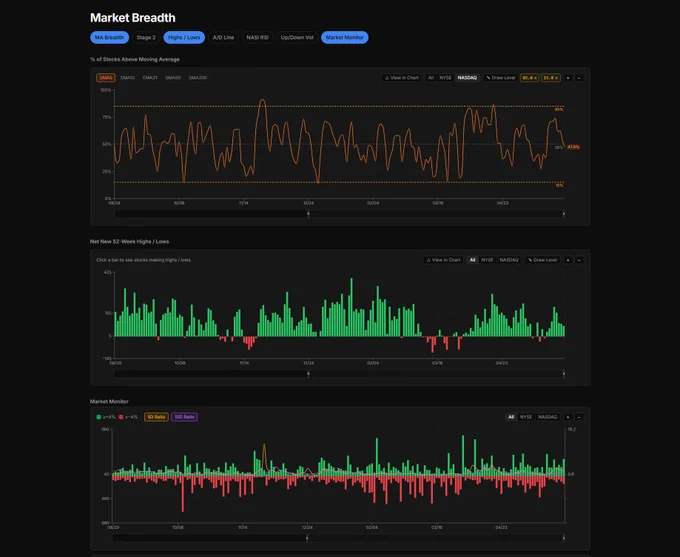Click Draw Level in moving average panel
Viewport: 680px width, 557px height.
tap(500, 78)
